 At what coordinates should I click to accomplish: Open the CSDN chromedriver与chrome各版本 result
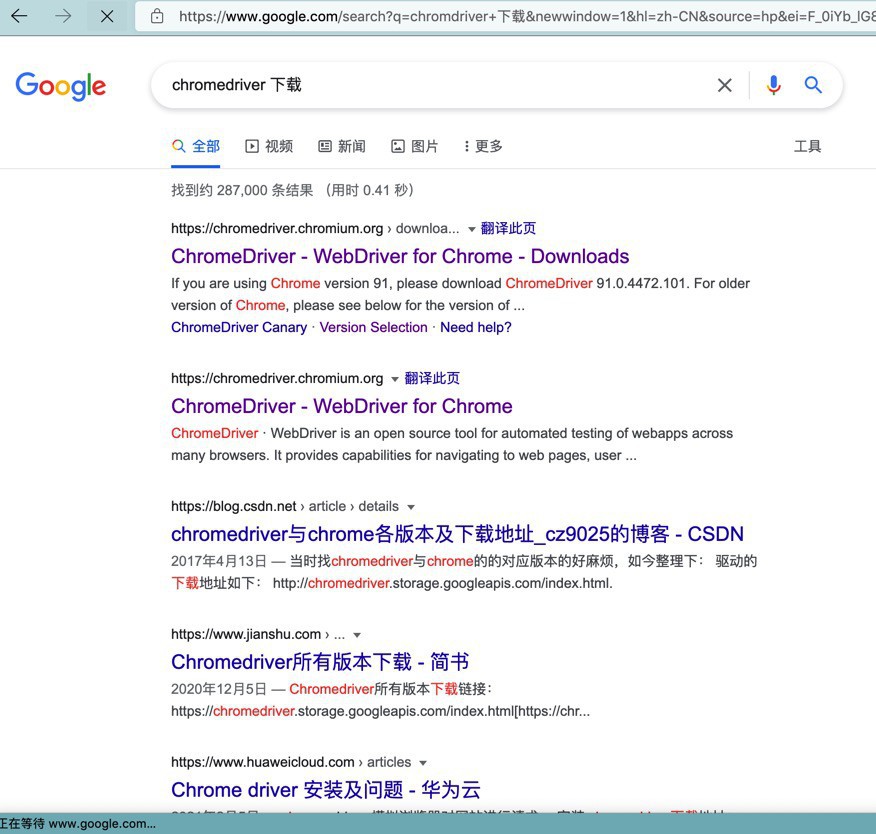point(458,534)
